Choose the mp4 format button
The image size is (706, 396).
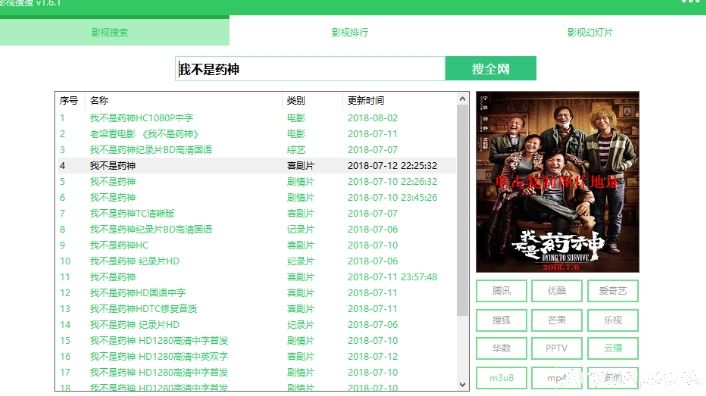click(x=557, y=378)
